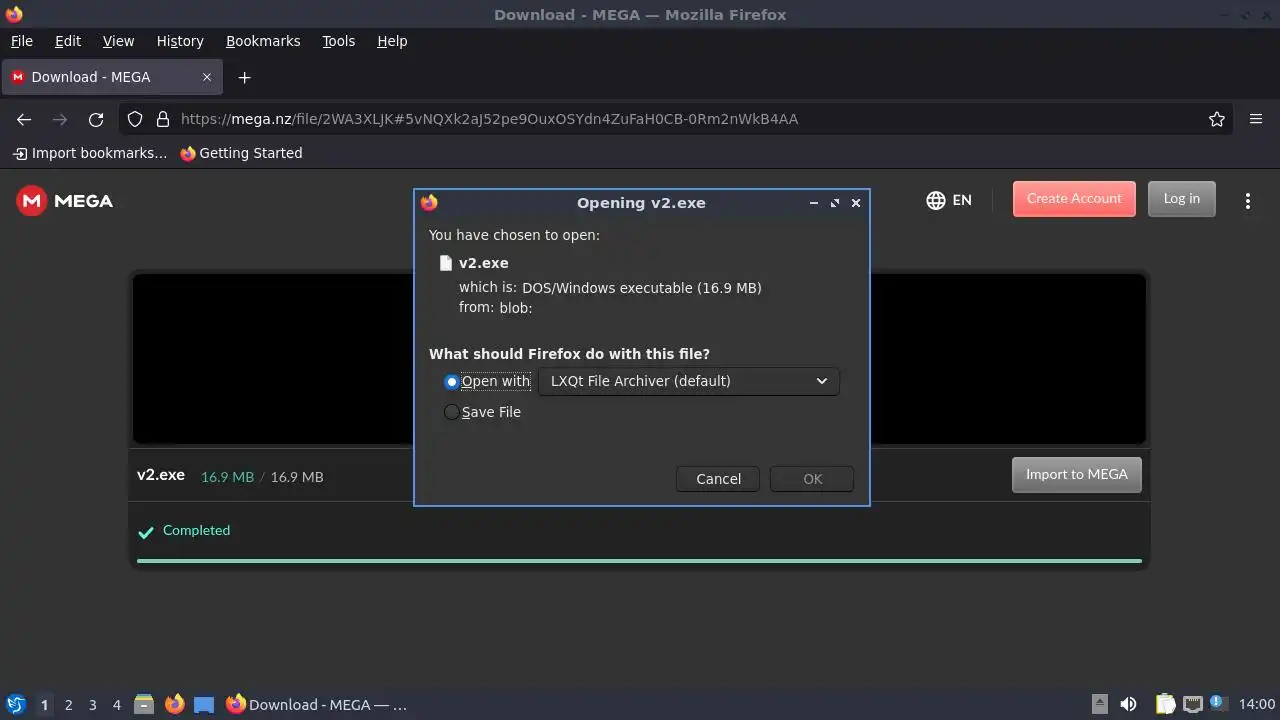Image resolution: width=1280 pixels, height=720 pixels.
Task: Click the tracking protection shield icon
Action: point(135,119)
